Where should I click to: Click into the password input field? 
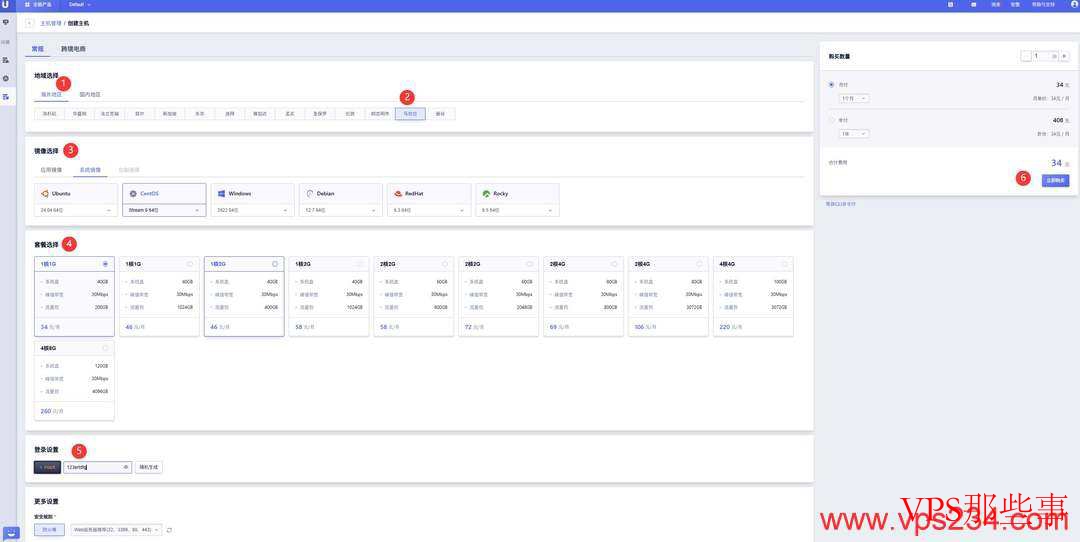92,467
